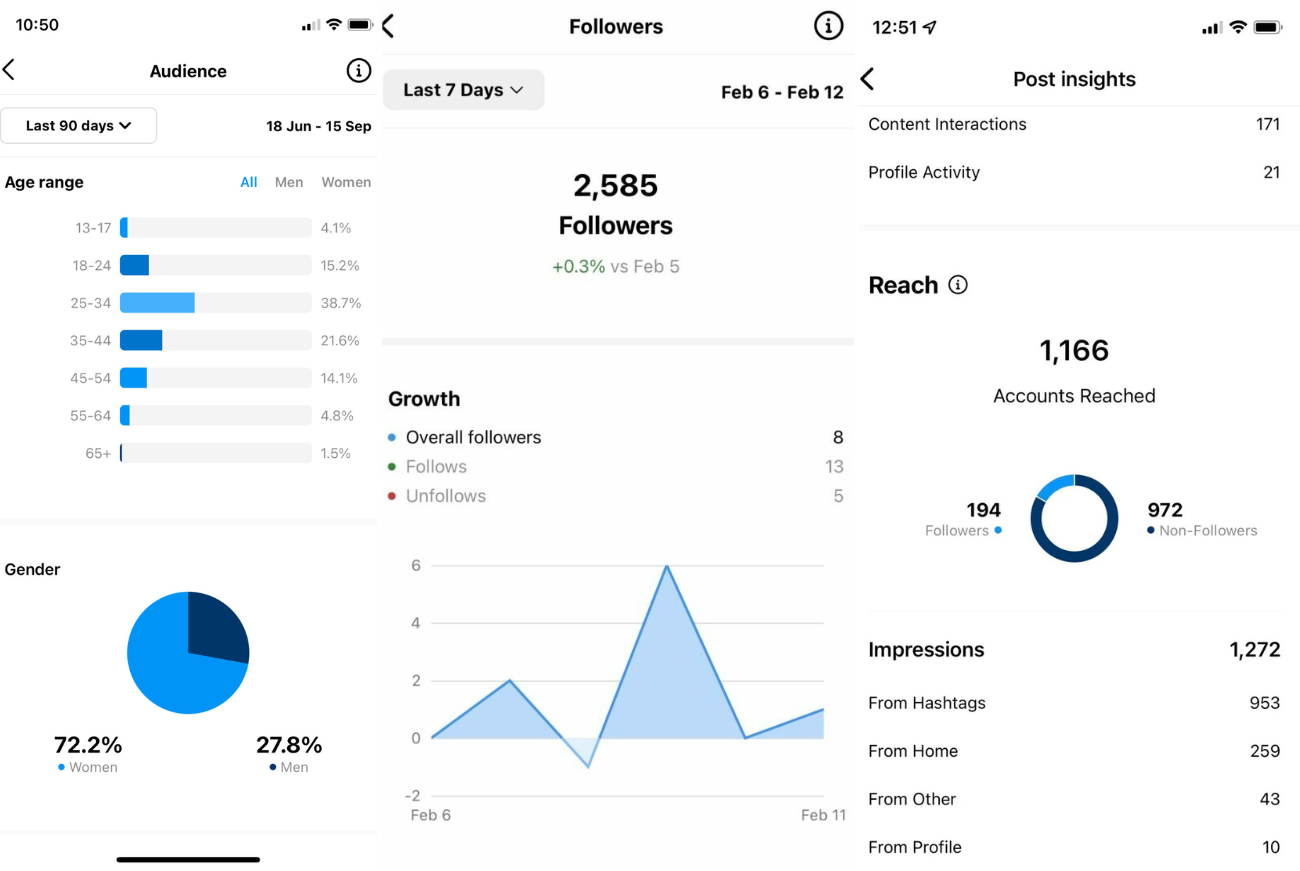
Task: Filter age range by Women
Action: (x=346, y=182)
